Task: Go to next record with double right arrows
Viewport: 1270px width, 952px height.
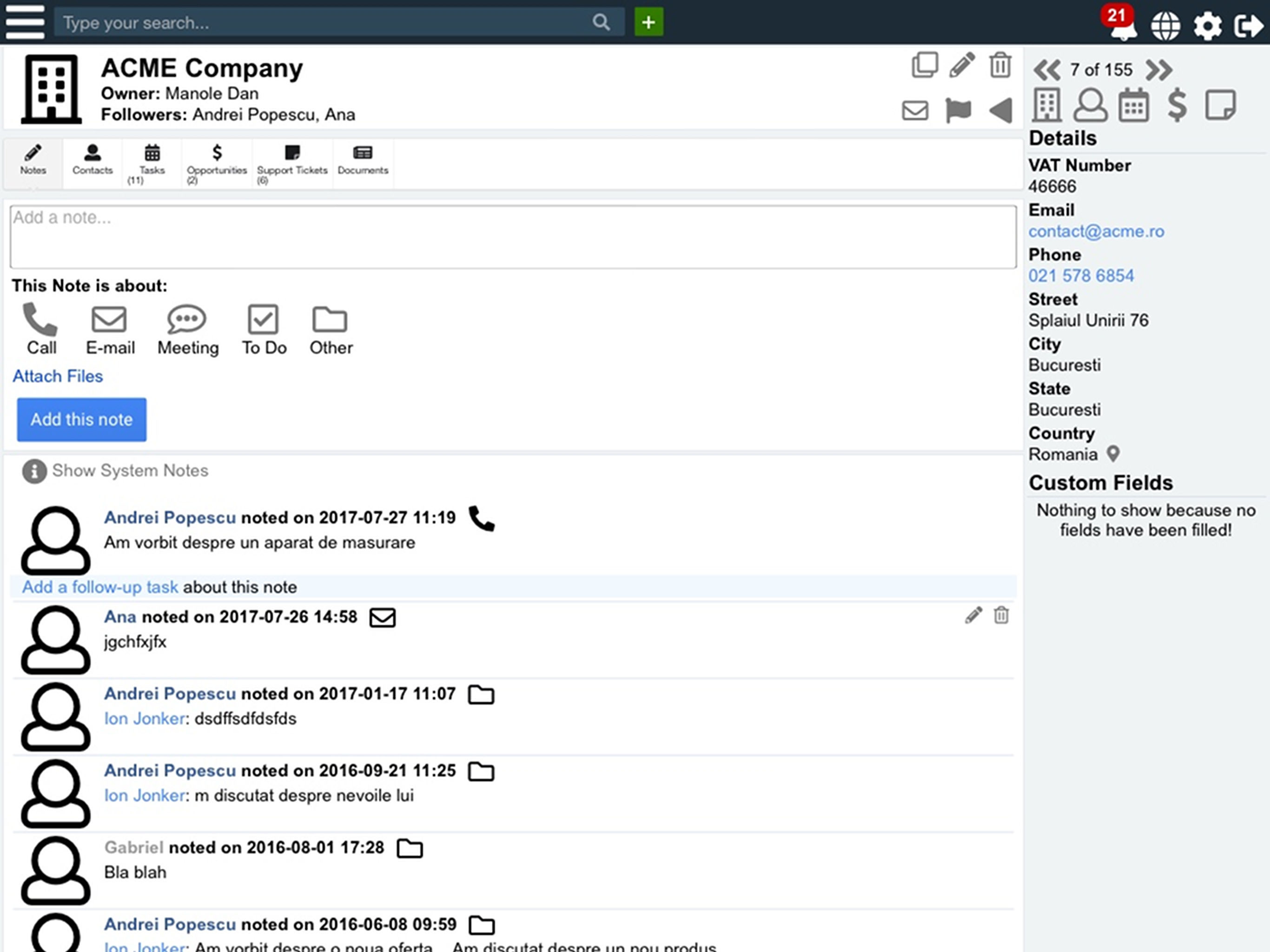Action: point(1158,70)
